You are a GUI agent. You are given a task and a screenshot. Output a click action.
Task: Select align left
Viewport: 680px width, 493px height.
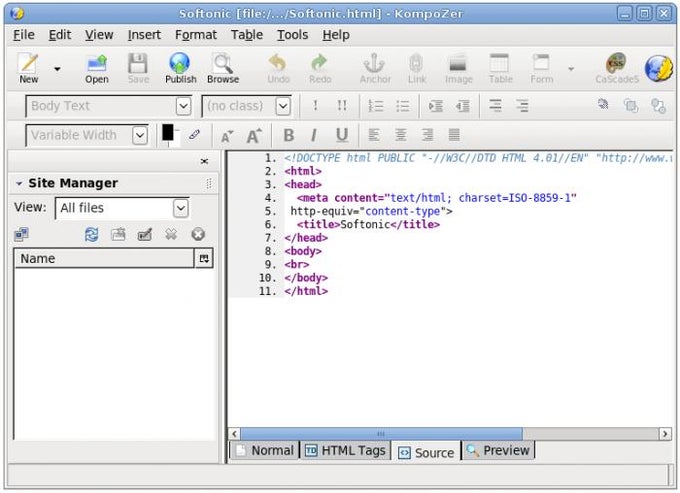click(374, 135)
